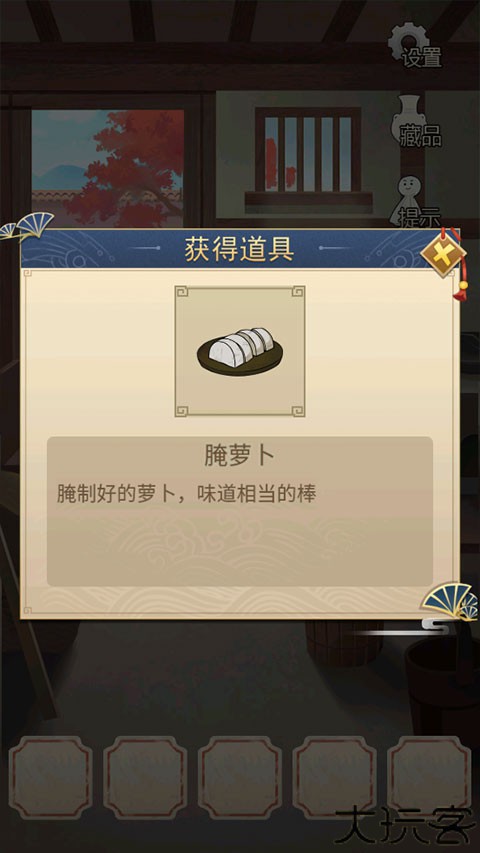The height and width of the screenshot is (853, 480).
Task: Close the 获得道具 dialog with the gold X
Action: (x=442, y=254)
